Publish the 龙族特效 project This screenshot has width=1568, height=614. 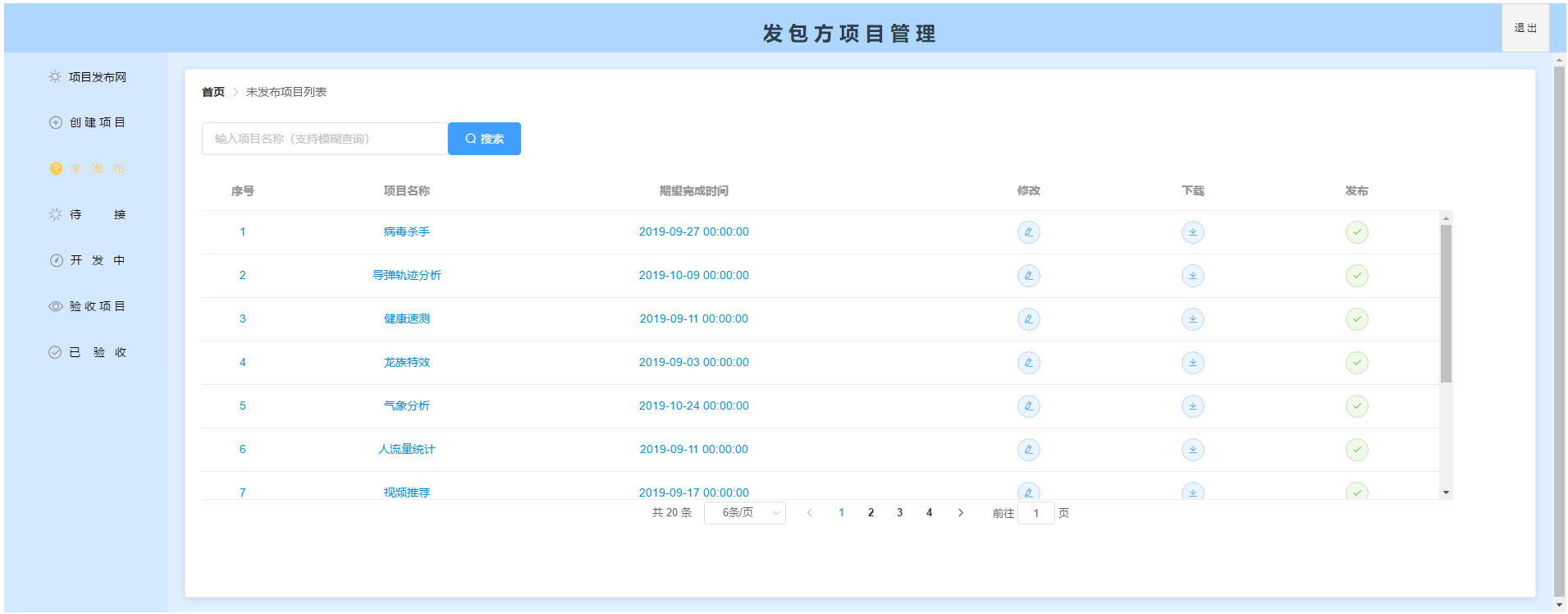point(1356,363)
